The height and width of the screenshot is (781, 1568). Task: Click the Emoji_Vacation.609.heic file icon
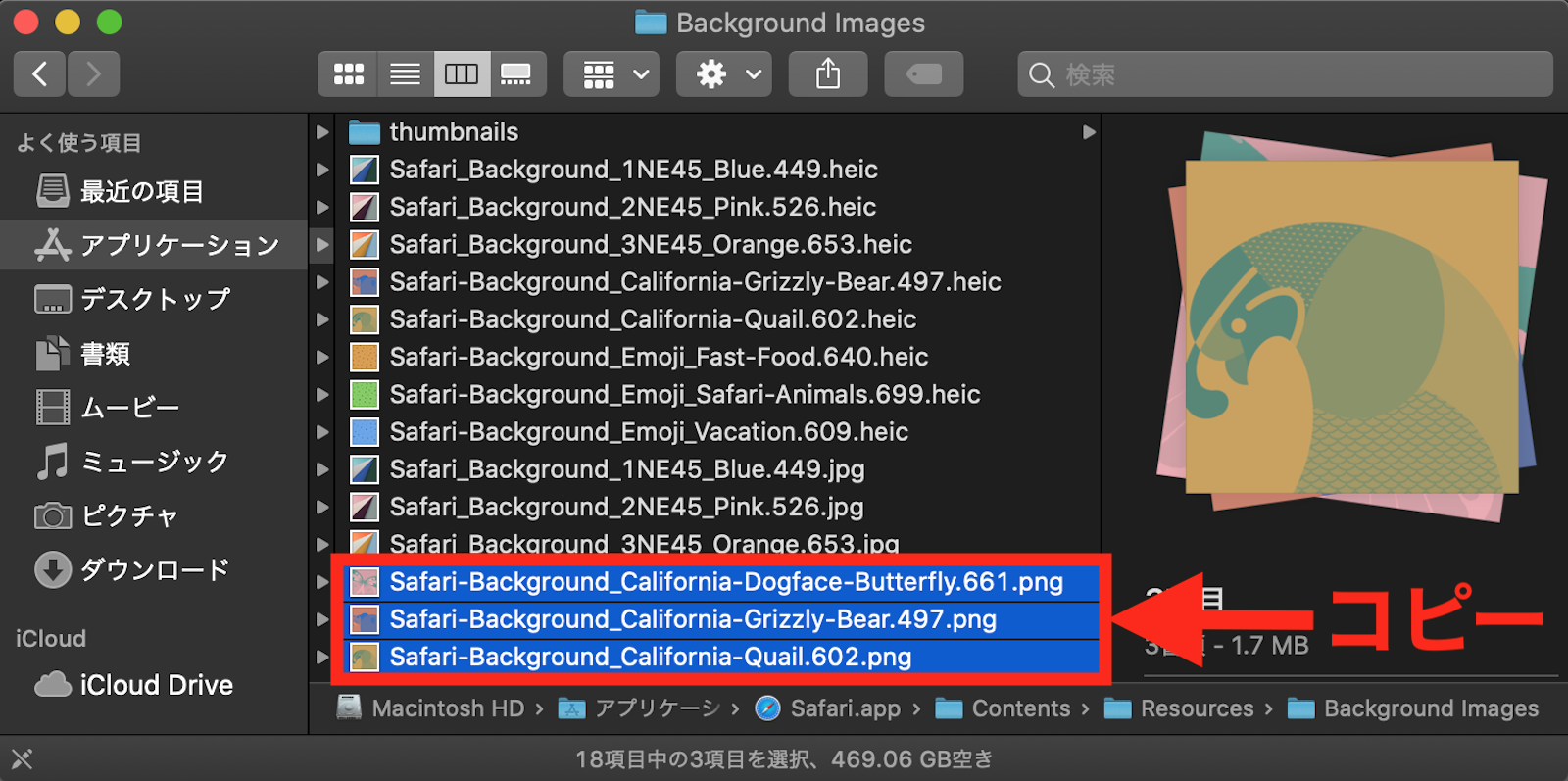coord(365,432)
